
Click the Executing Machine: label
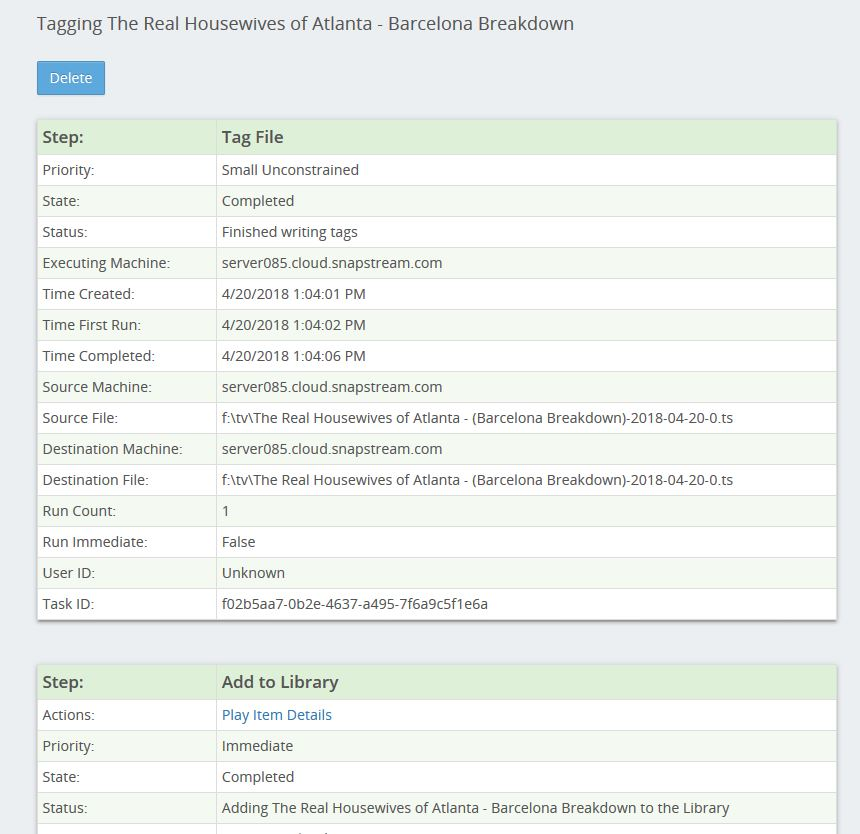(106, 263)
